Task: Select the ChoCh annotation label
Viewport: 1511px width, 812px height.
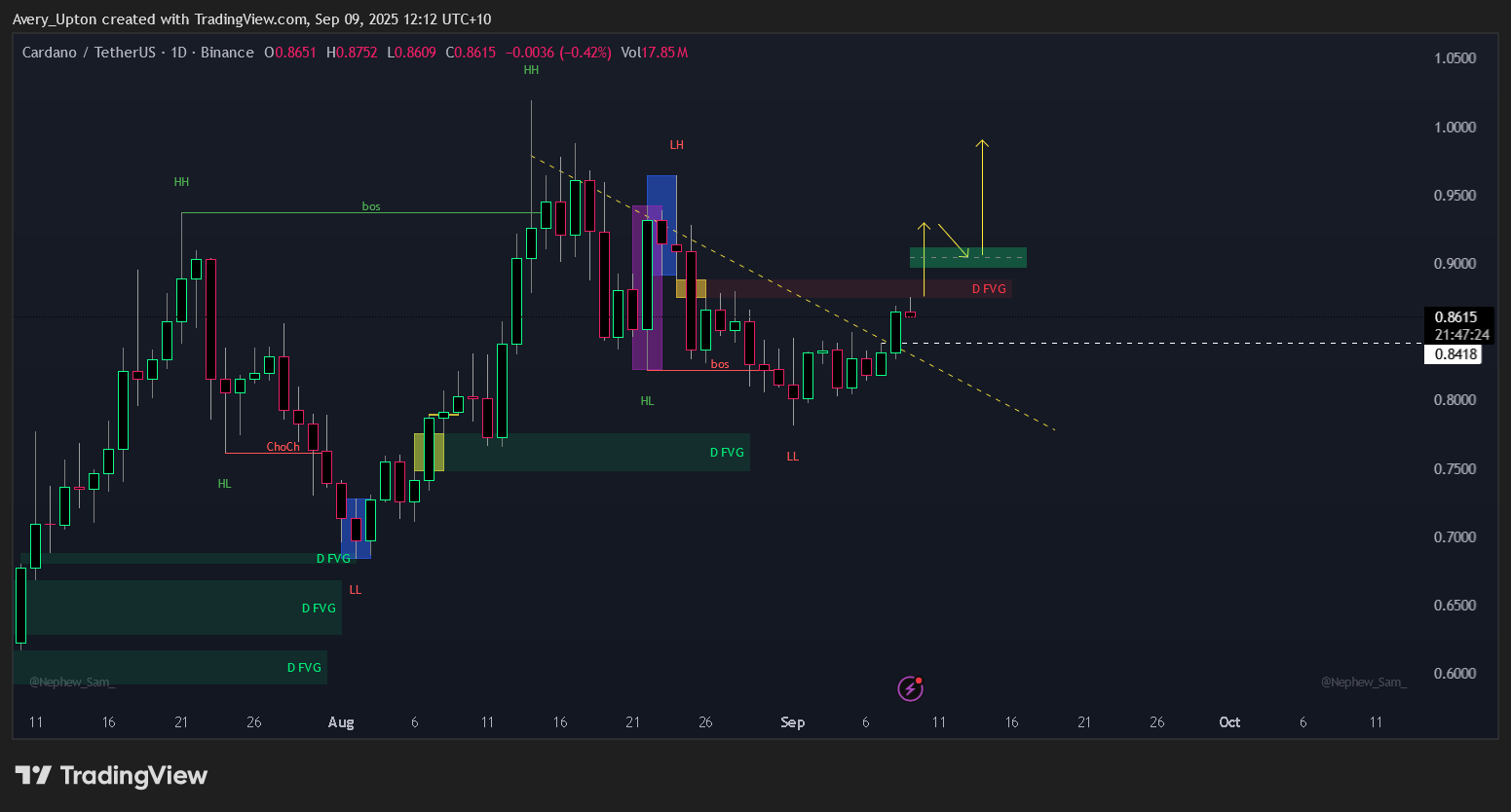Action: click(283, 447)
